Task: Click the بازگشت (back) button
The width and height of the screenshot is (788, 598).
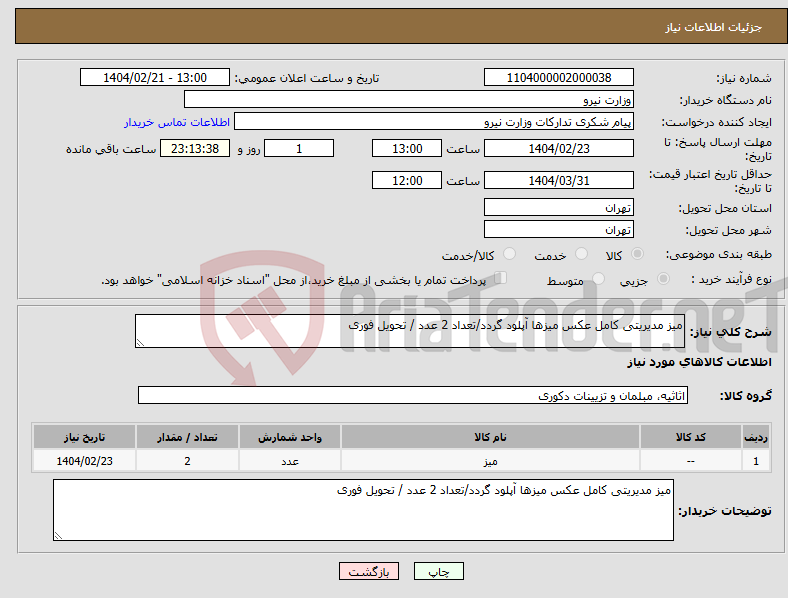Action: pyautogui.click(x=369, y=571)
